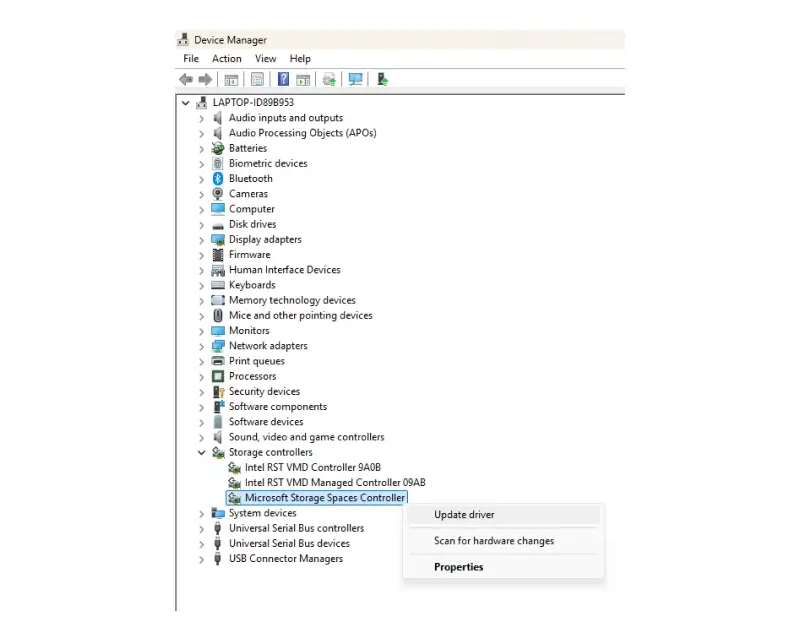The width and height of the screenshot is (800, 641).
Task: Open the View menu
Action: 265,59
